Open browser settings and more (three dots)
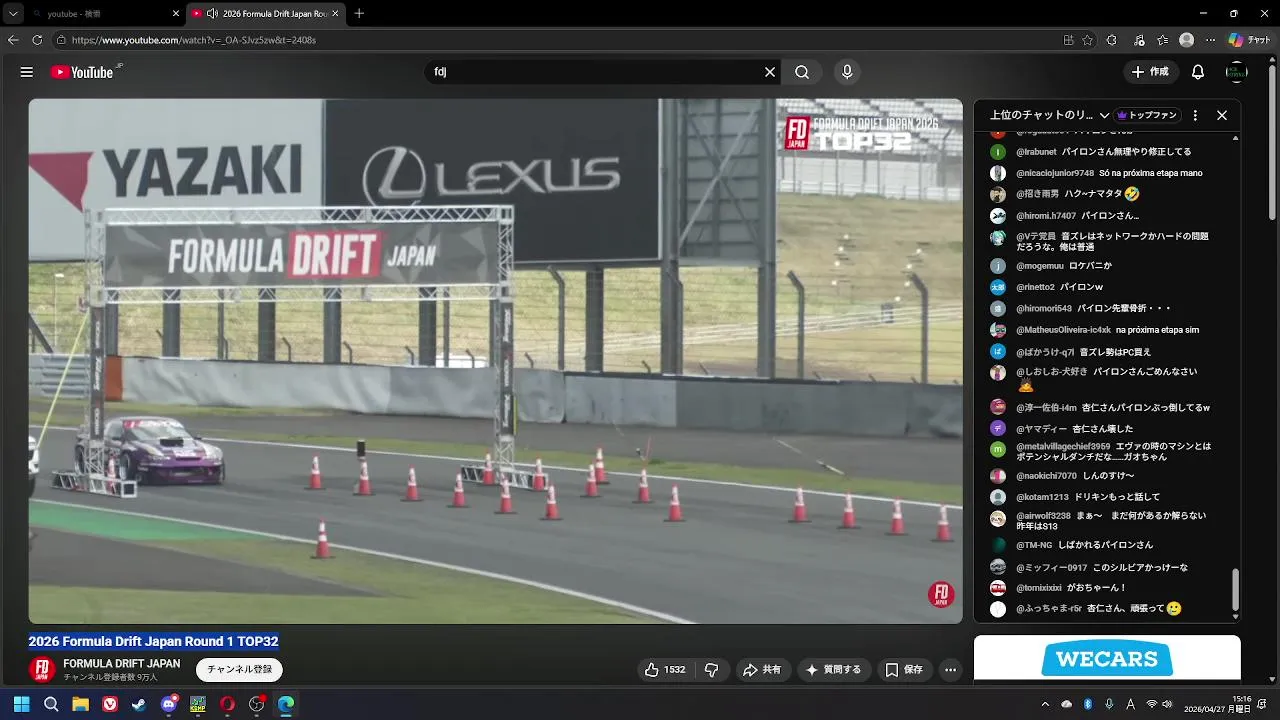1280x720 pixels. [x=1210, y=40]
